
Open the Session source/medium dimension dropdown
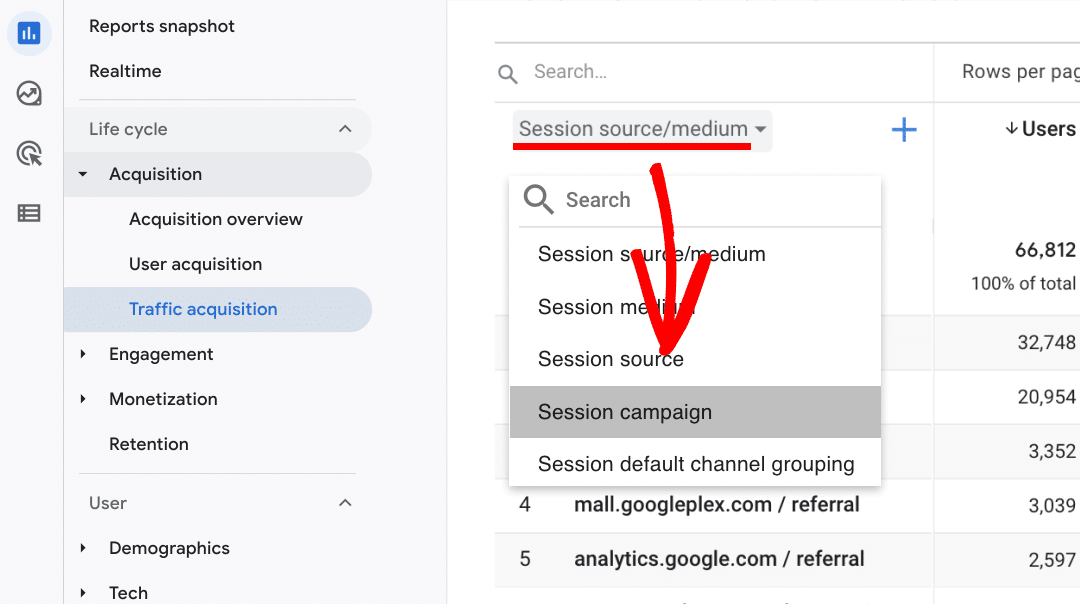pyautogui.click(x=640, y=130)
